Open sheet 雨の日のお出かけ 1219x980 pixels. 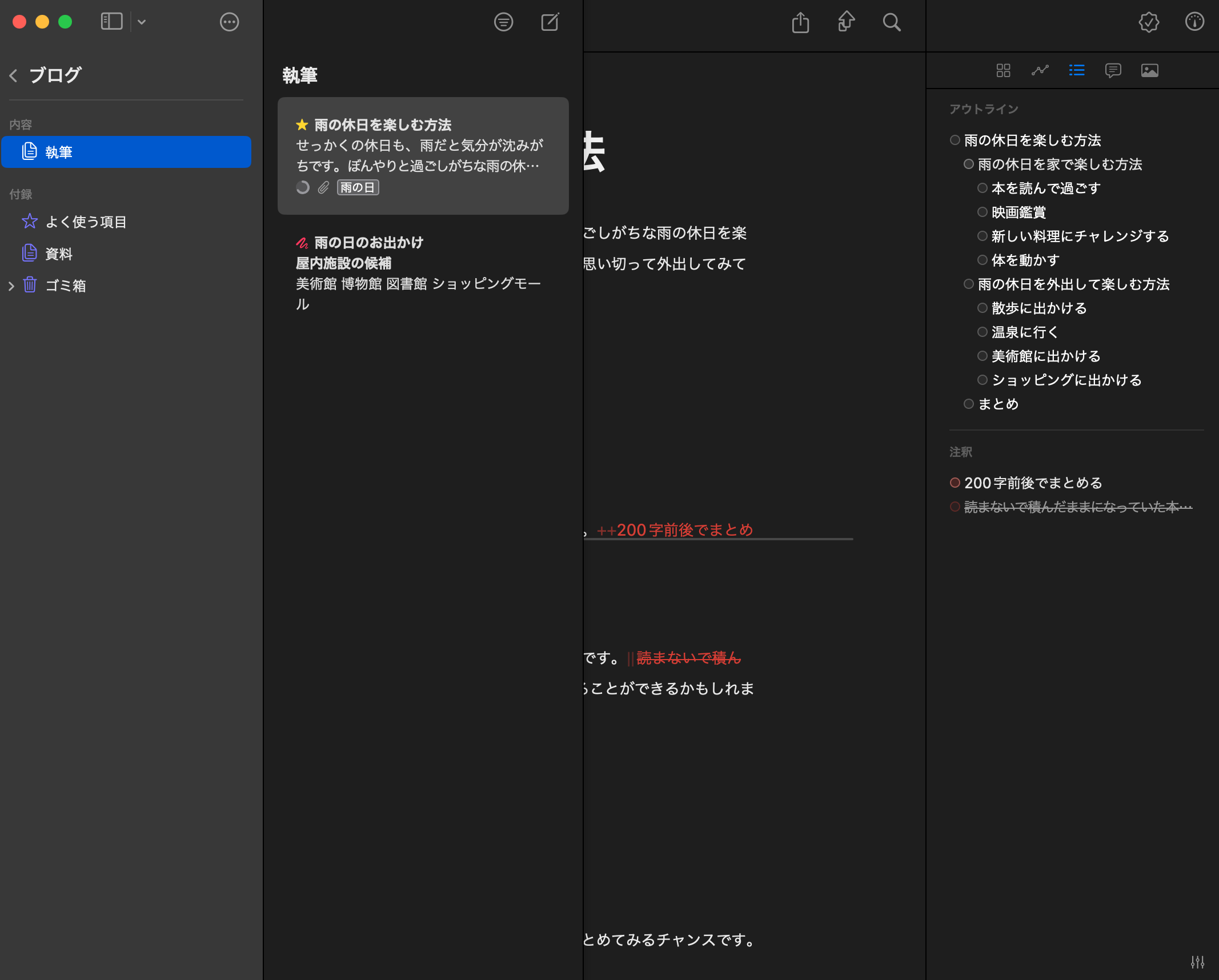[x=423, y=273]
